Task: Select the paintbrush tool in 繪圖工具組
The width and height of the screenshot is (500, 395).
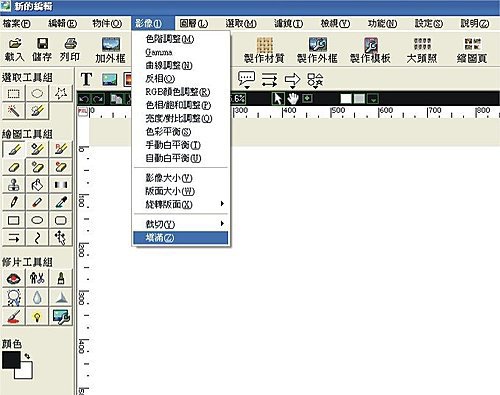Action: point(13,149)
